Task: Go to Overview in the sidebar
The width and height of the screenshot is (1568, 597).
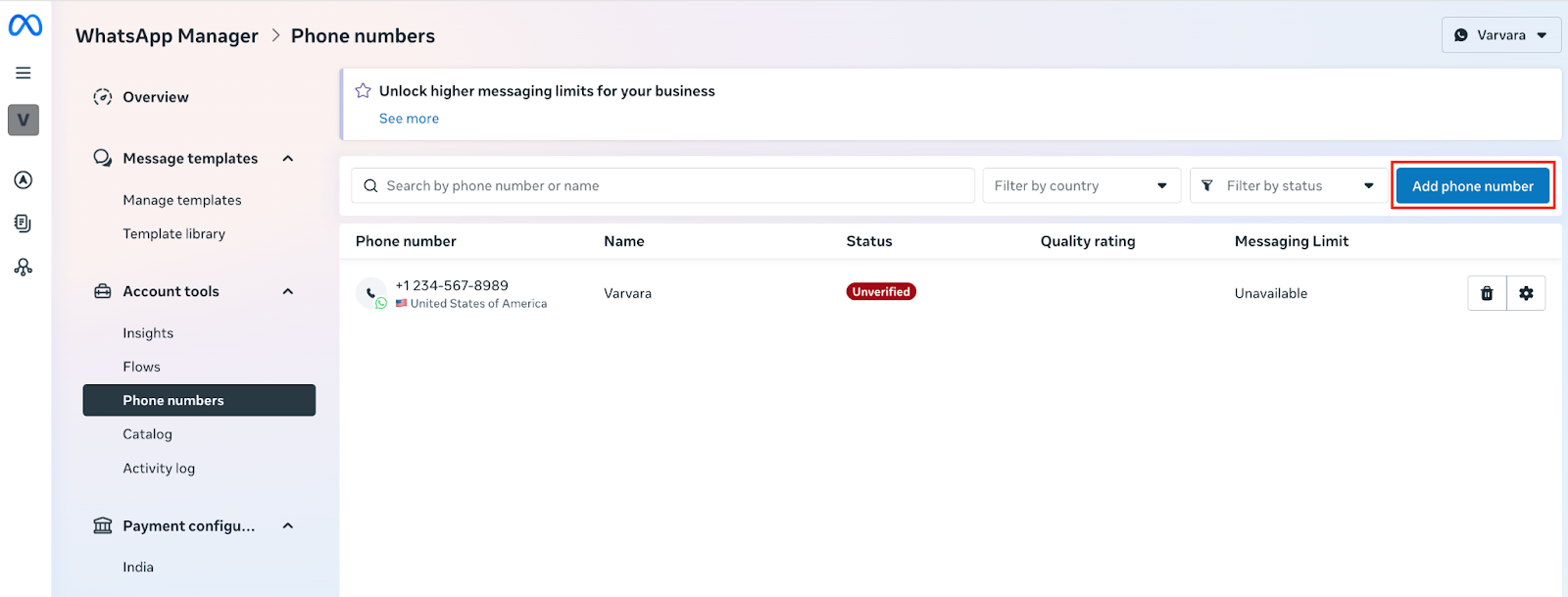Action: point(155,97)
